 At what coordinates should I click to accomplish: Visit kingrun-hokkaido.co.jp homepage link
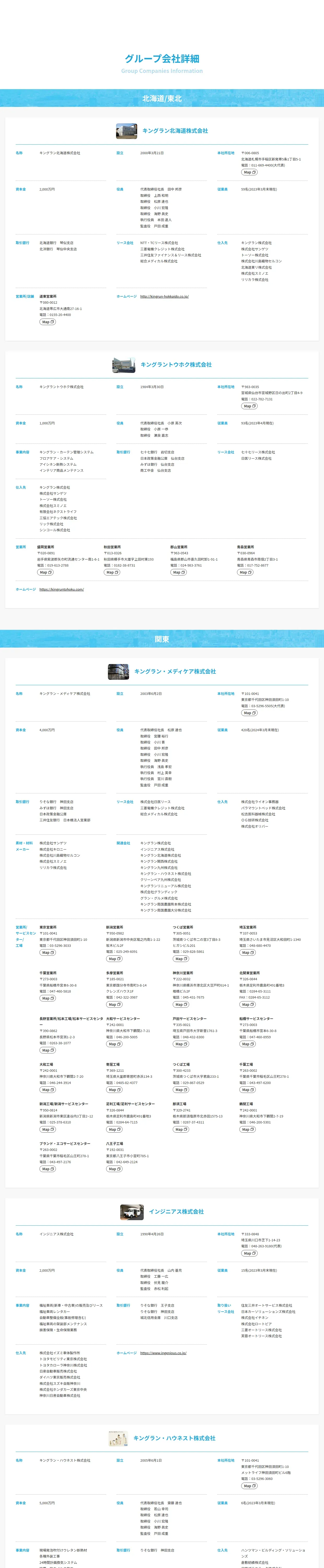click(x=164, y=296)
